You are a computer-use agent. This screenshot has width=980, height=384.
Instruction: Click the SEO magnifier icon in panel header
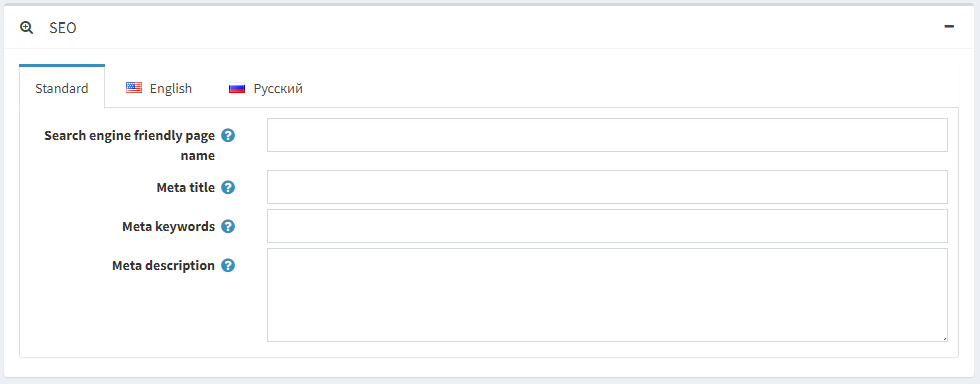click(26, 28)
